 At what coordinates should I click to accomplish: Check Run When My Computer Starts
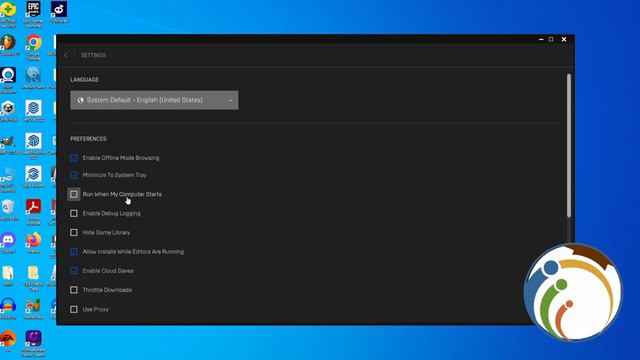pyautogui.click(x=74, y=194)
